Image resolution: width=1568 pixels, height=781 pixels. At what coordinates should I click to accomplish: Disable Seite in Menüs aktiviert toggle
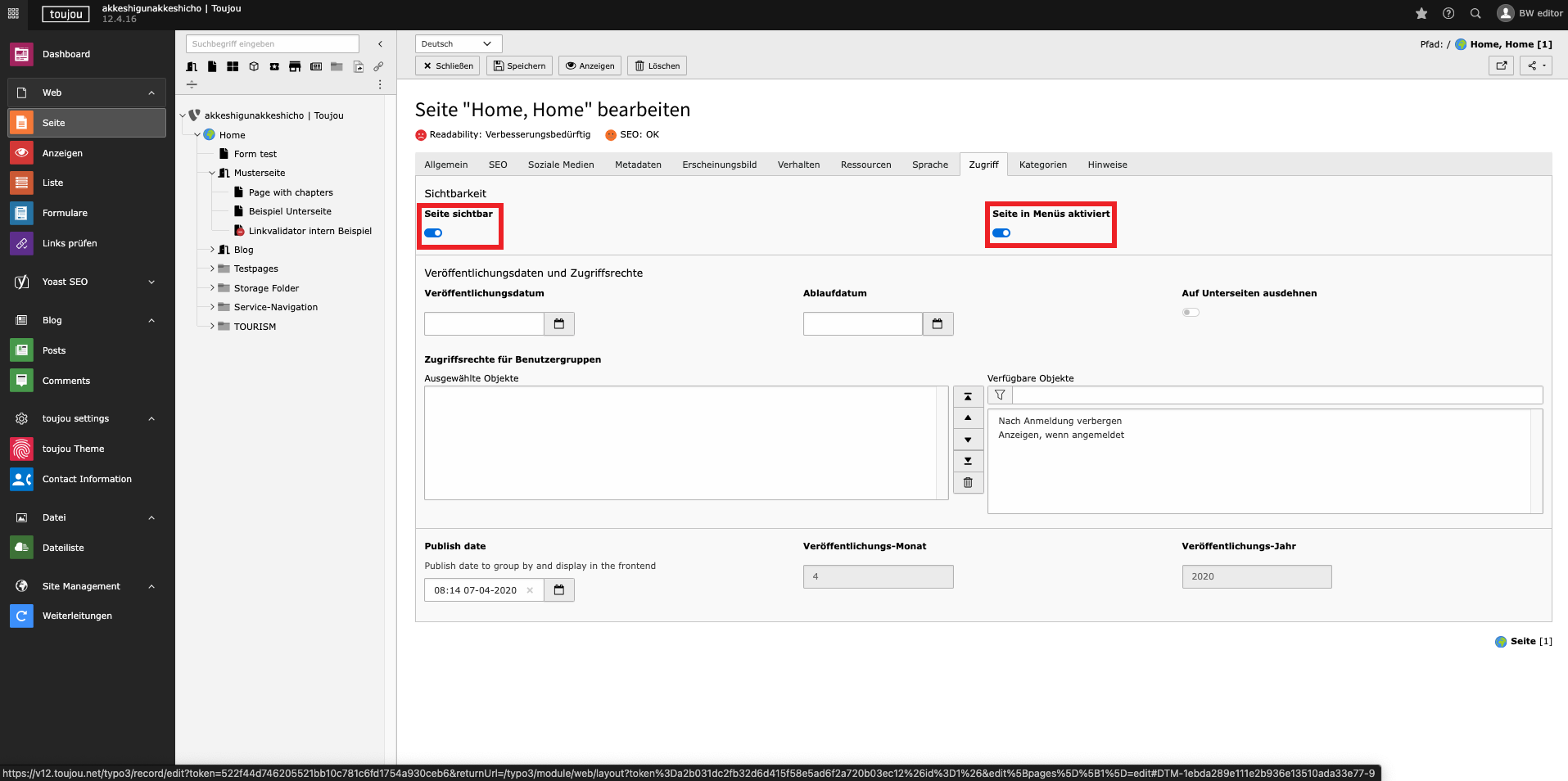coord(1001,233)
